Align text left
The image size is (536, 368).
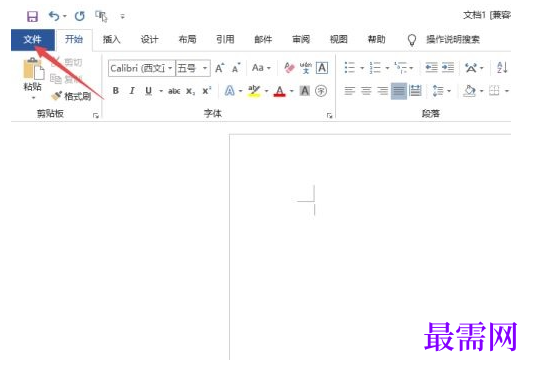pyautogui.click(x=349, y=91)
